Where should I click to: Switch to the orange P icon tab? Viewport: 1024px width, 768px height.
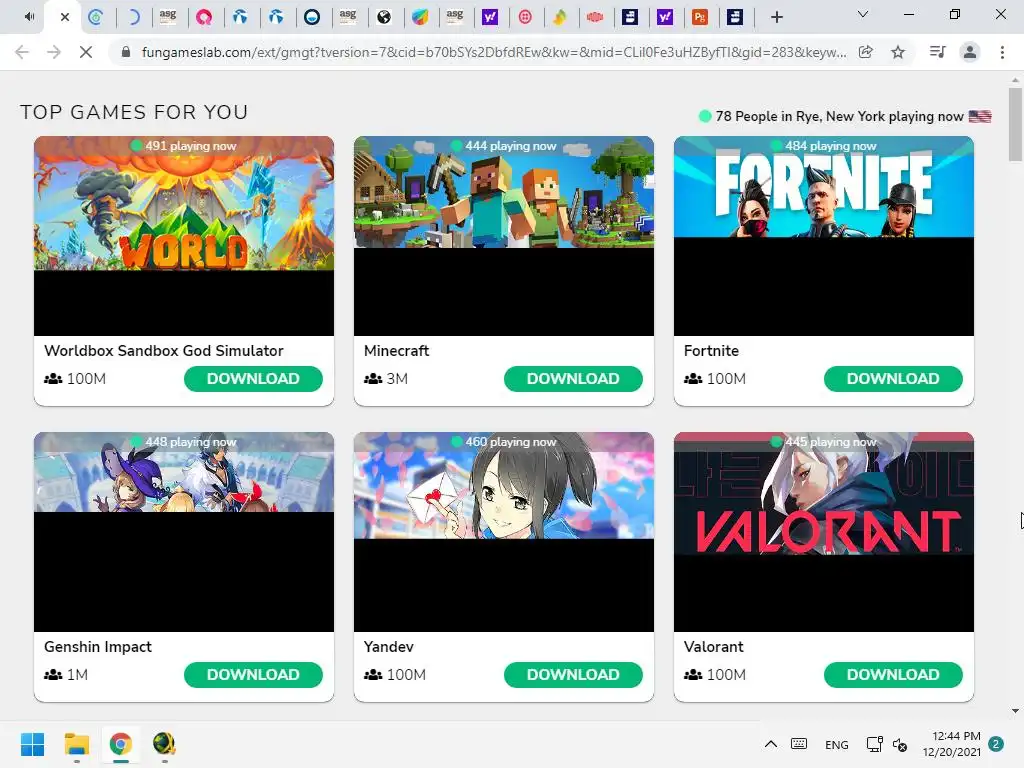pos(700,17)
